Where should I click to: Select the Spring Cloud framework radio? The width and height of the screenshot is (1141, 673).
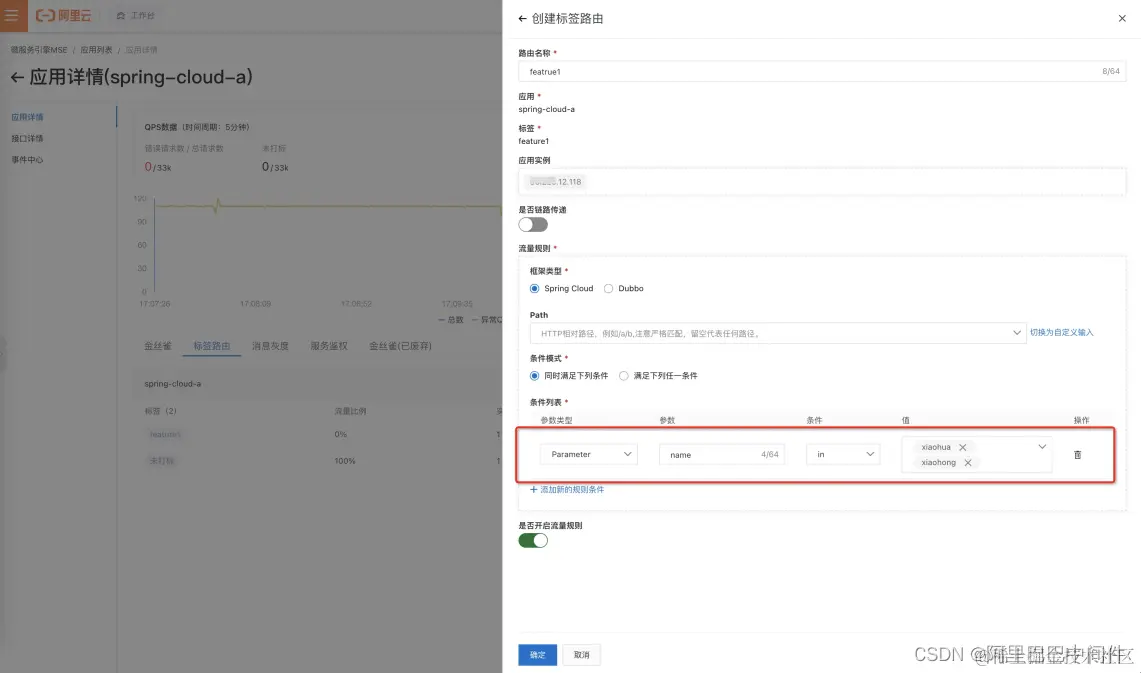pyautogui.click(x=535, y=289)
